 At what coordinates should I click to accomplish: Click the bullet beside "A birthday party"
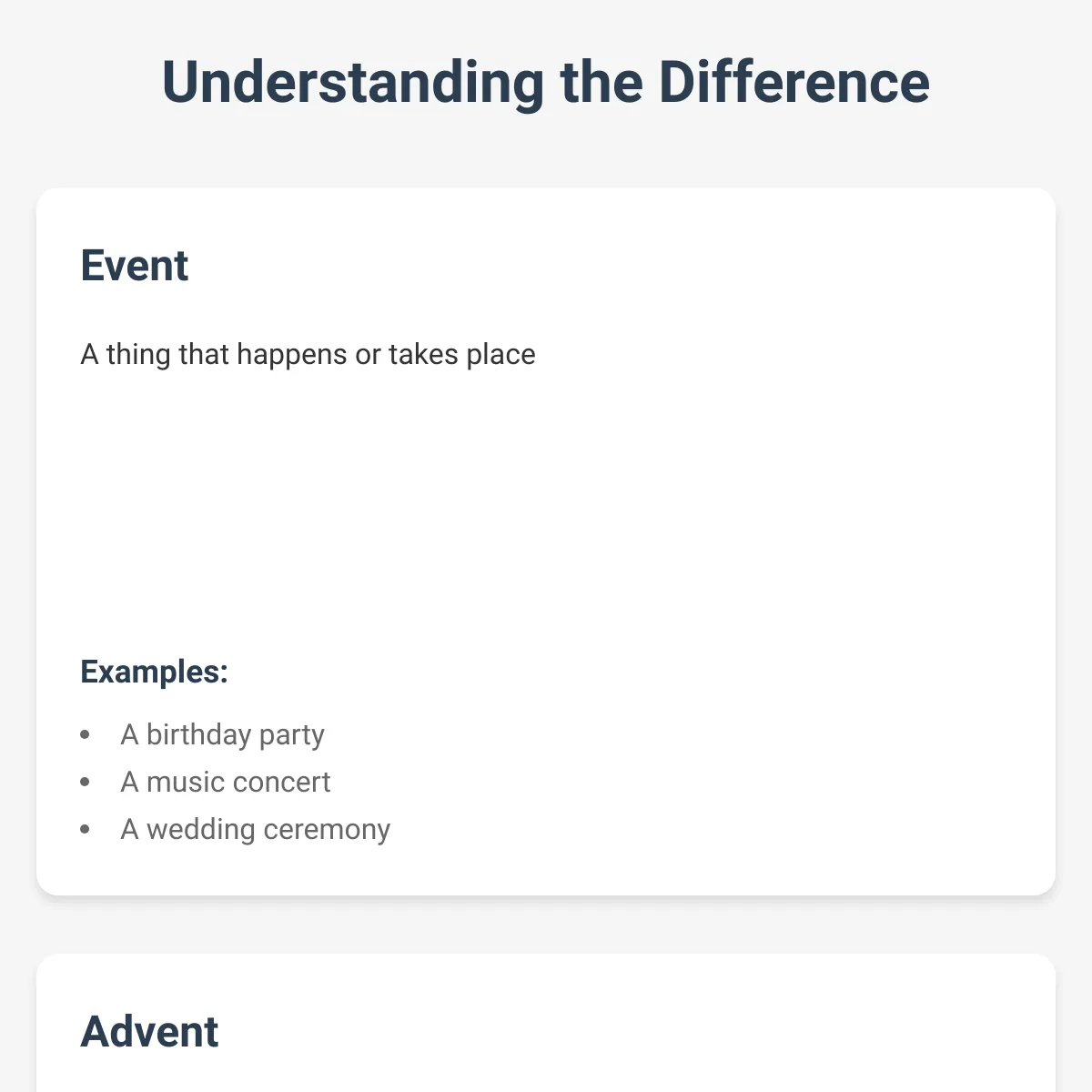(x=86, y=734)
